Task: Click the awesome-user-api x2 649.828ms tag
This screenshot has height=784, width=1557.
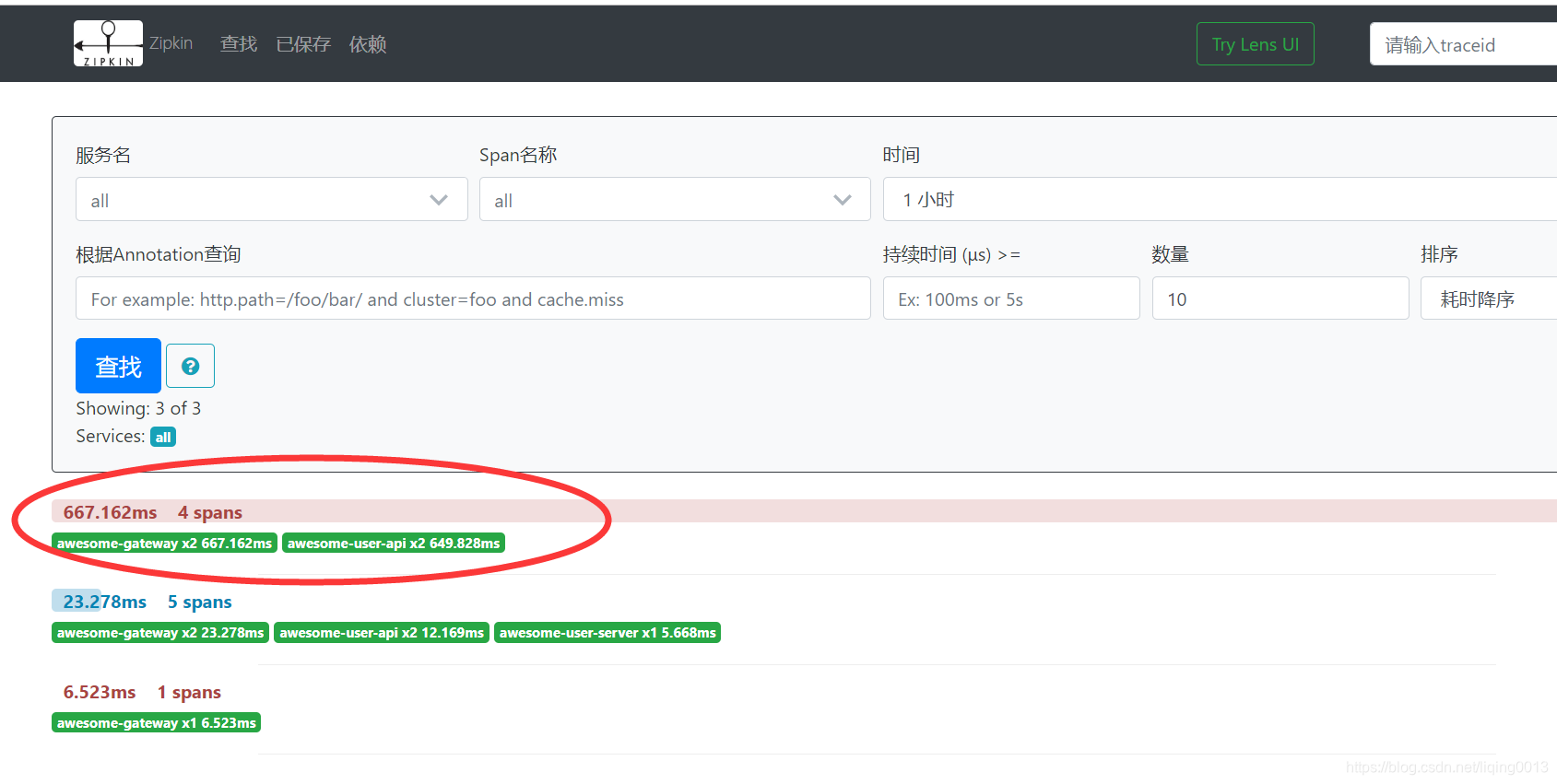Action: pyautogui.click(x=394, y=544)
